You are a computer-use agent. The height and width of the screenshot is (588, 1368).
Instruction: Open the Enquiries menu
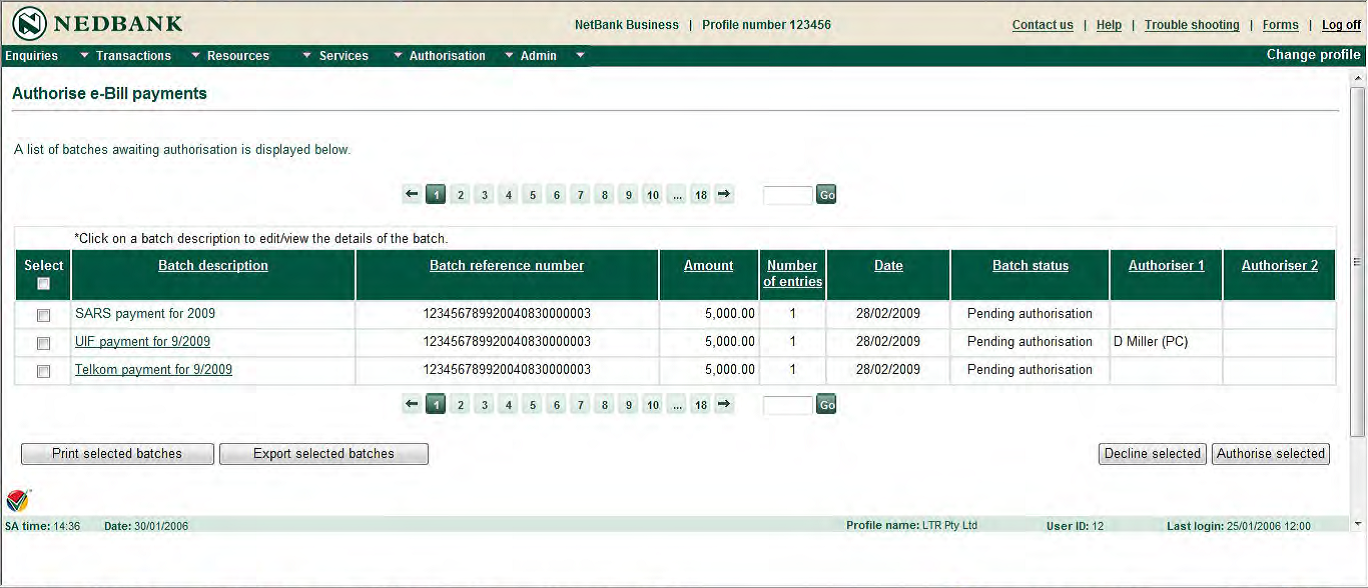click(x=32, y=56)
